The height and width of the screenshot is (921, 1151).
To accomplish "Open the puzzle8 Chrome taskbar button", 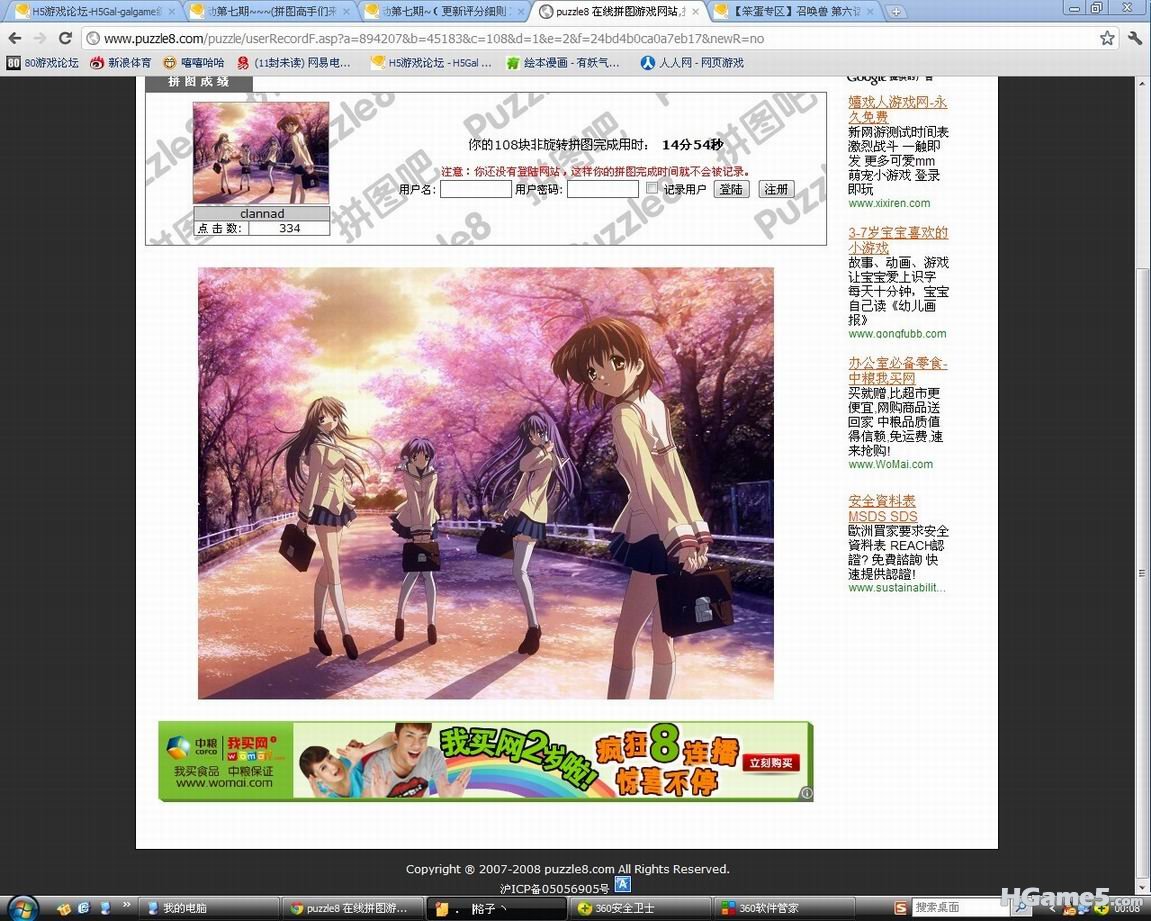I will [354, 909].
